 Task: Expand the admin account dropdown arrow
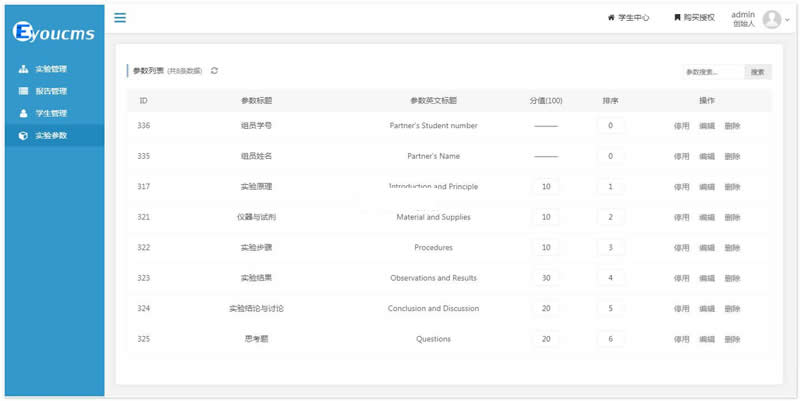click(x=787, y=20)
